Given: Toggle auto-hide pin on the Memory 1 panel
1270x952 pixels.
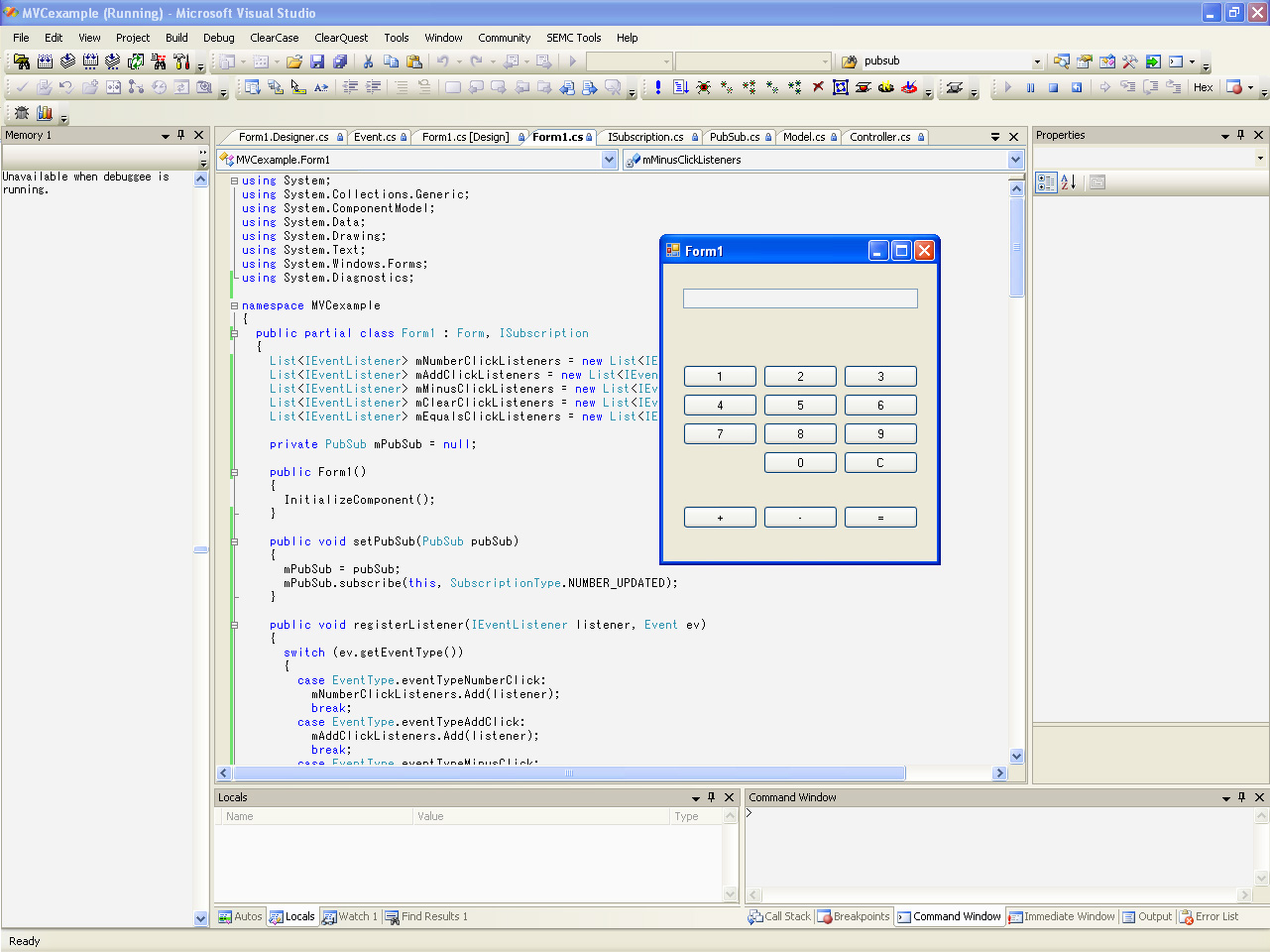Looking at the screenshot, I should (180, 135).
